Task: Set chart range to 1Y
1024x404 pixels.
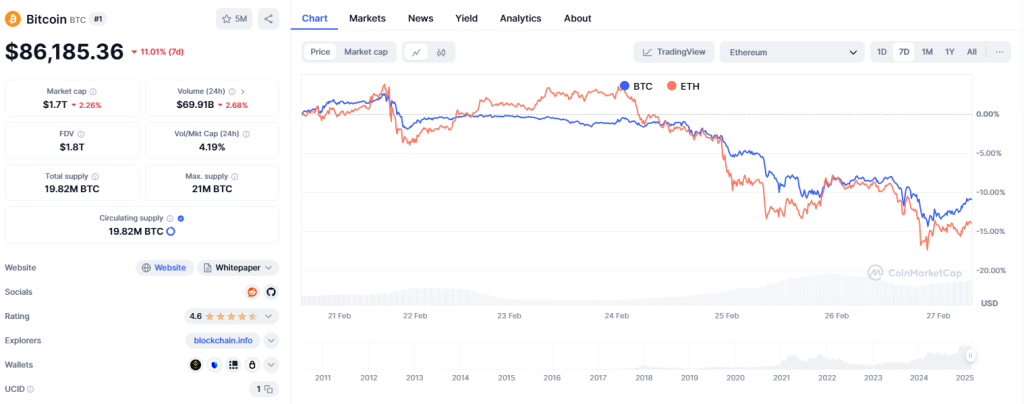Action: (950, 52)
